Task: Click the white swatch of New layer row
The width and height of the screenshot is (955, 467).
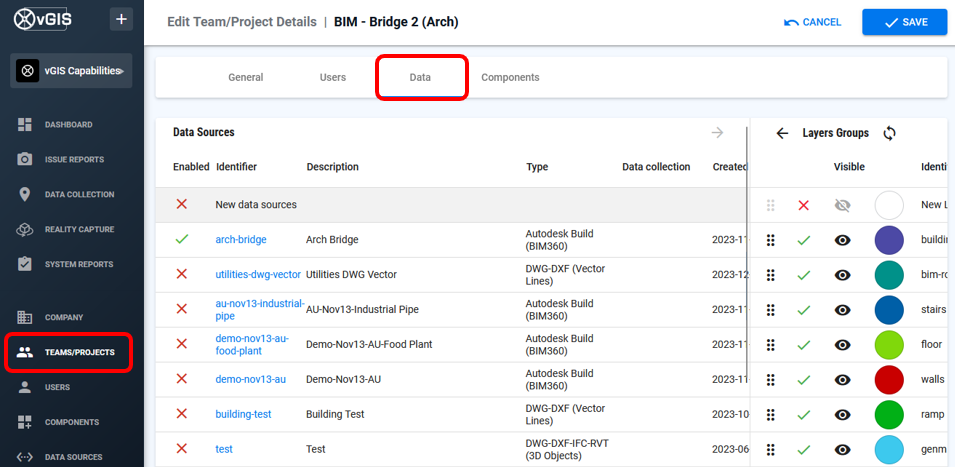Action: coord(889,205)
